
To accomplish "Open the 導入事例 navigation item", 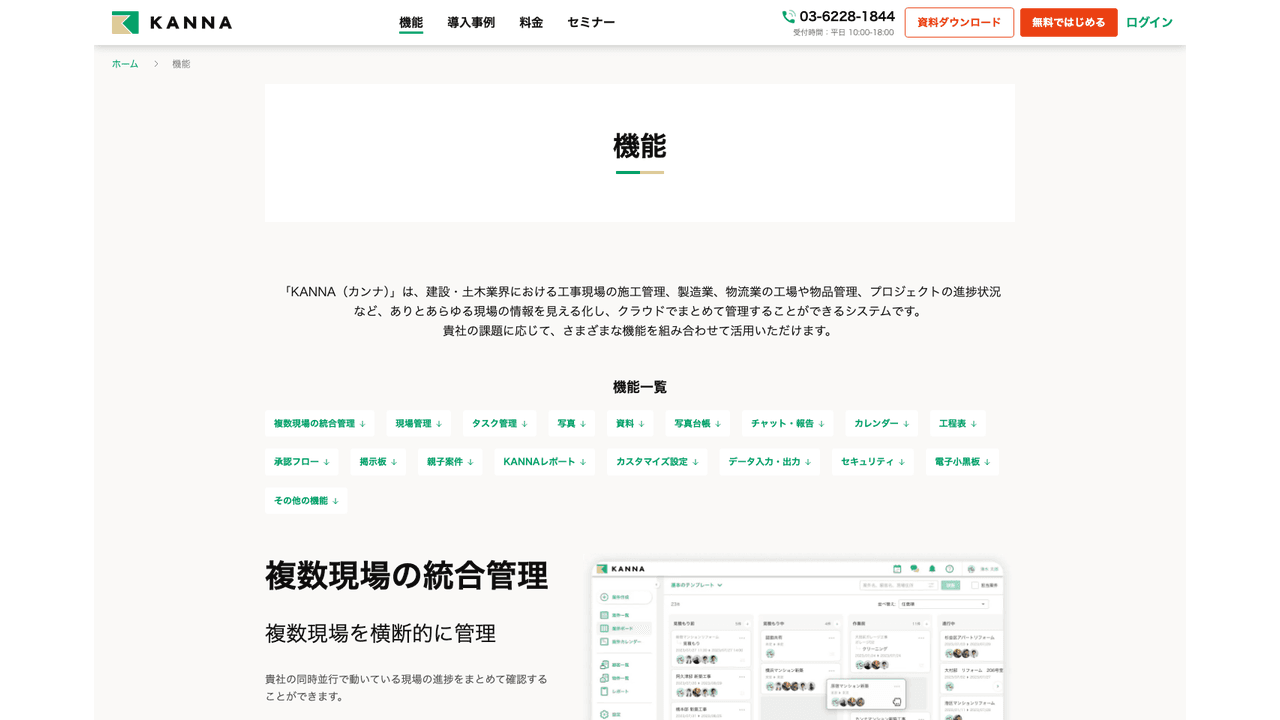I will (x=471, y=22).
